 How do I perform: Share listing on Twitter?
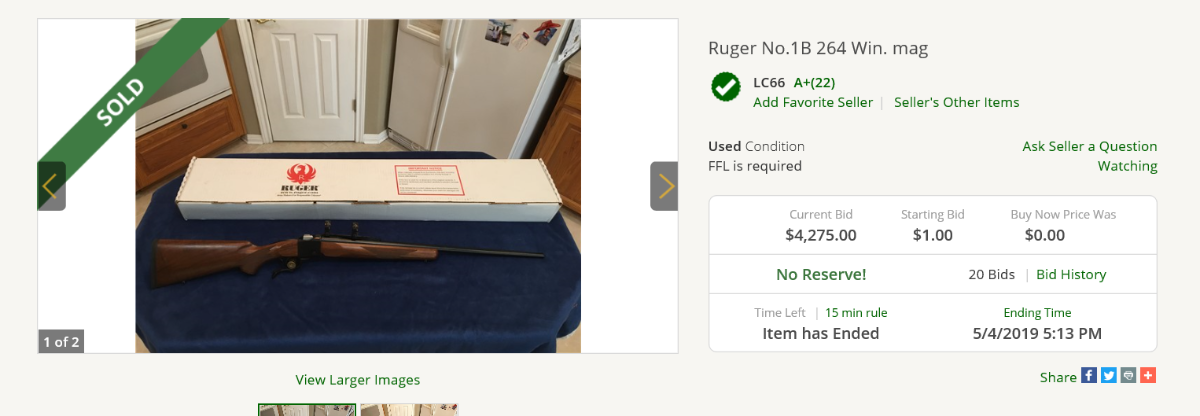coord(1109,376)
